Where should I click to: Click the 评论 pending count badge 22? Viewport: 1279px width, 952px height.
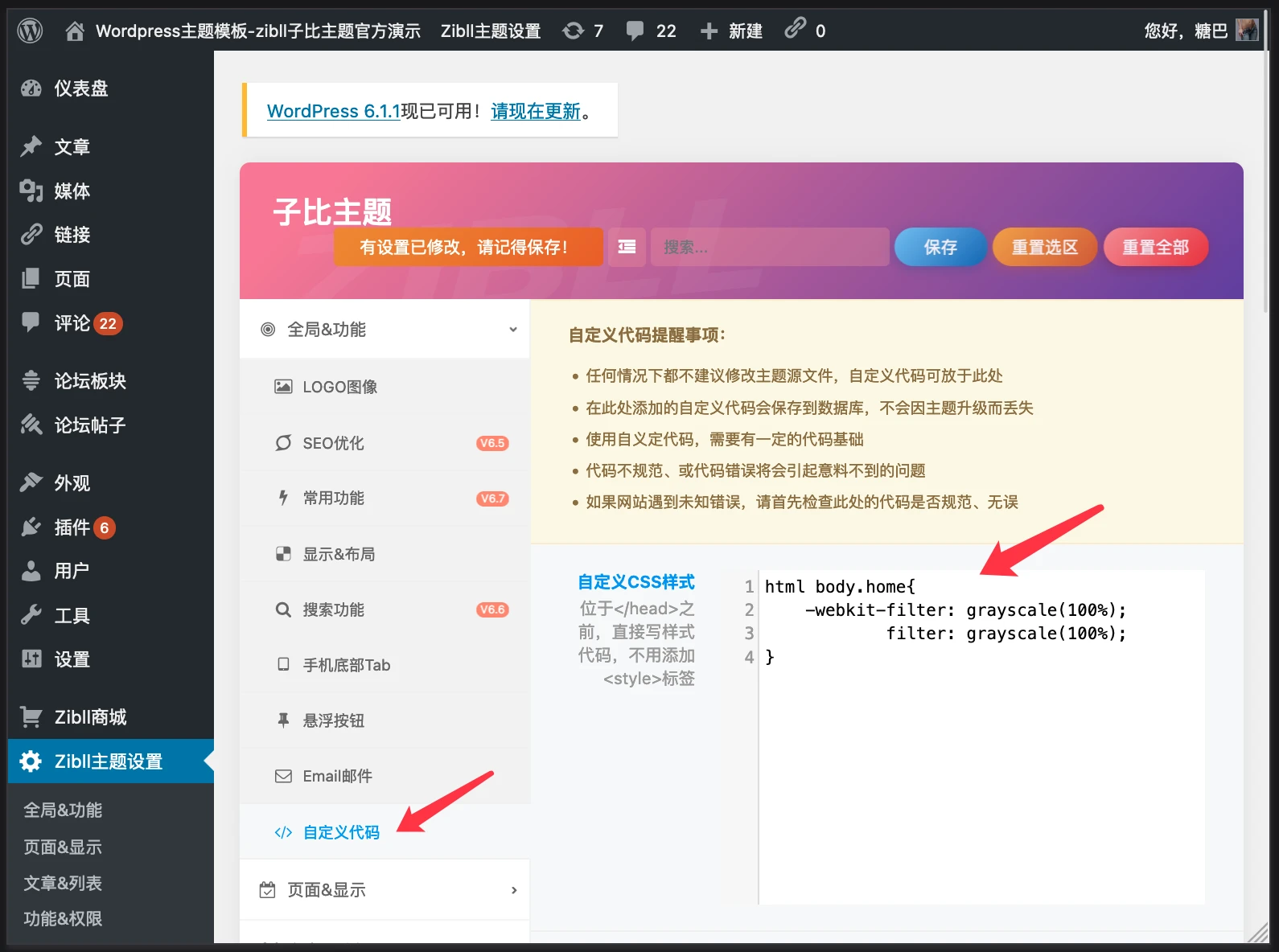click(x=108, y=323)
